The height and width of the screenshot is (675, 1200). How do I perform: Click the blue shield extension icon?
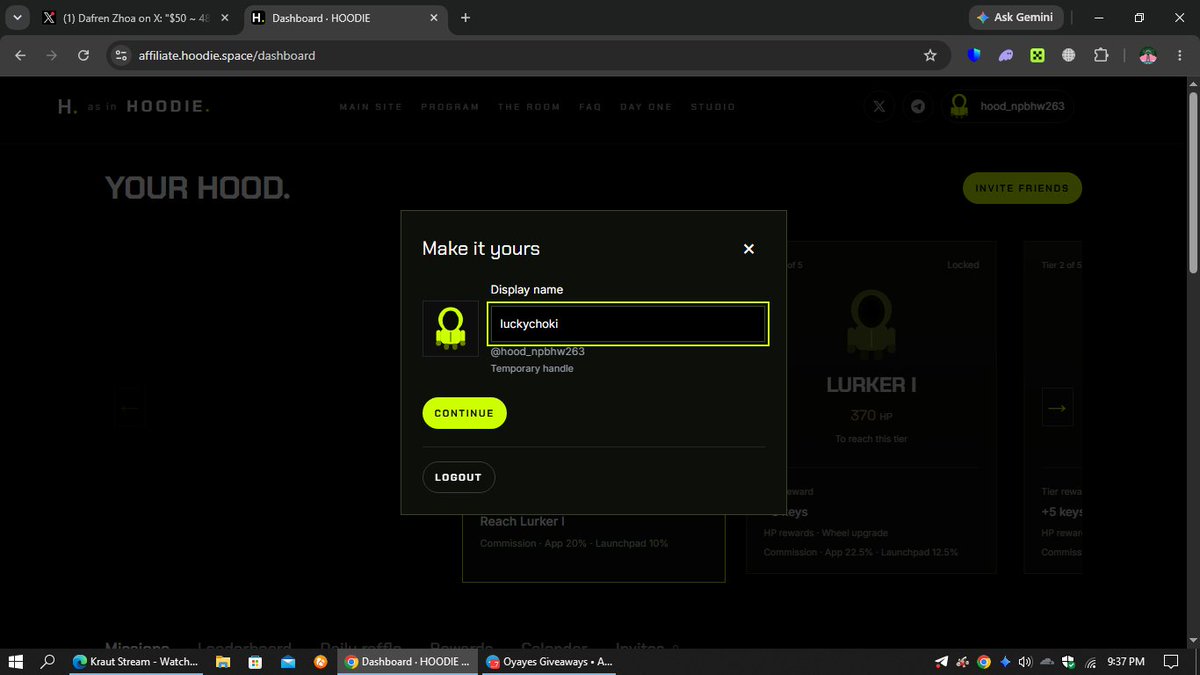point(974,55)
